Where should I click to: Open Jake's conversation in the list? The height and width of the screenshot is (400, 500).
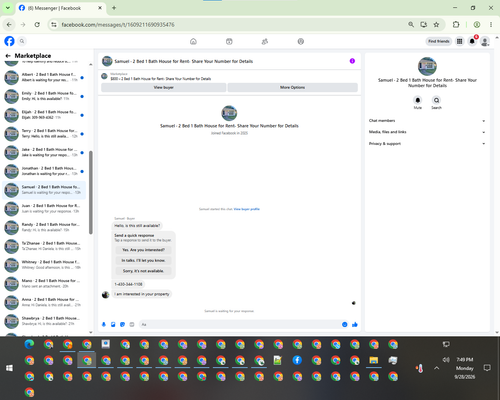(x=44, y=152)
